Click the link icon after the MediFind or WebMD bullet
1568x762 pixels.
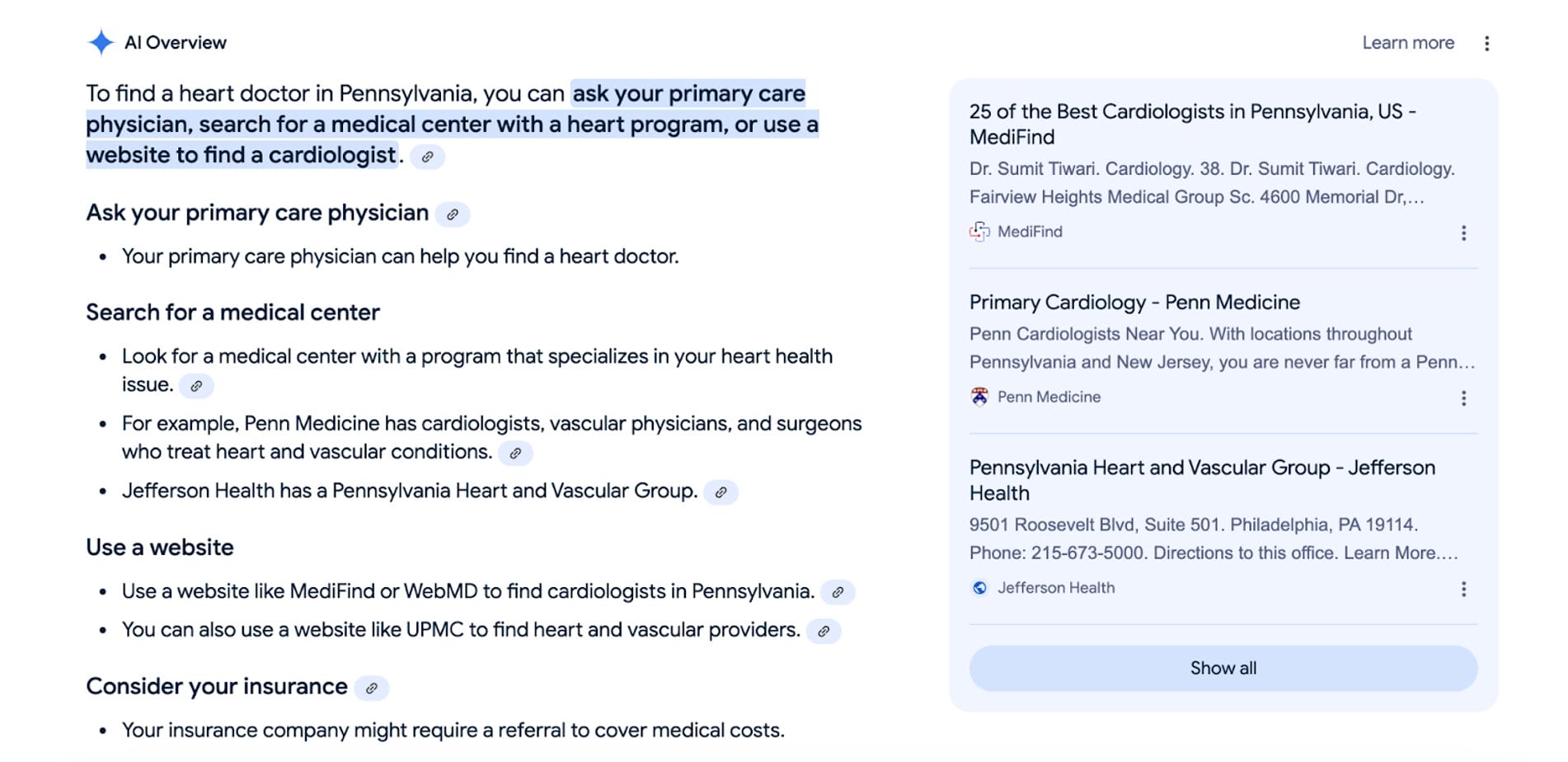pos(839,592)
